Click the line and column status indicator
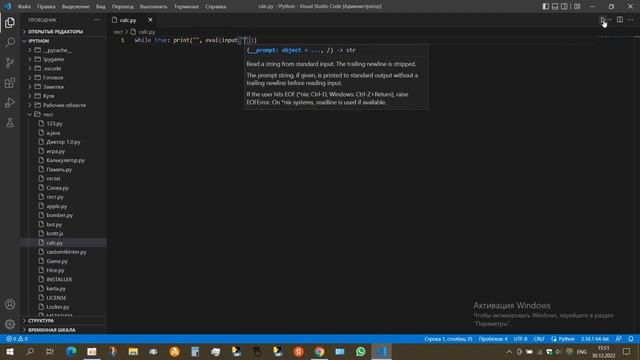Screen dimensions: 640x360 (x=448, y=339)
